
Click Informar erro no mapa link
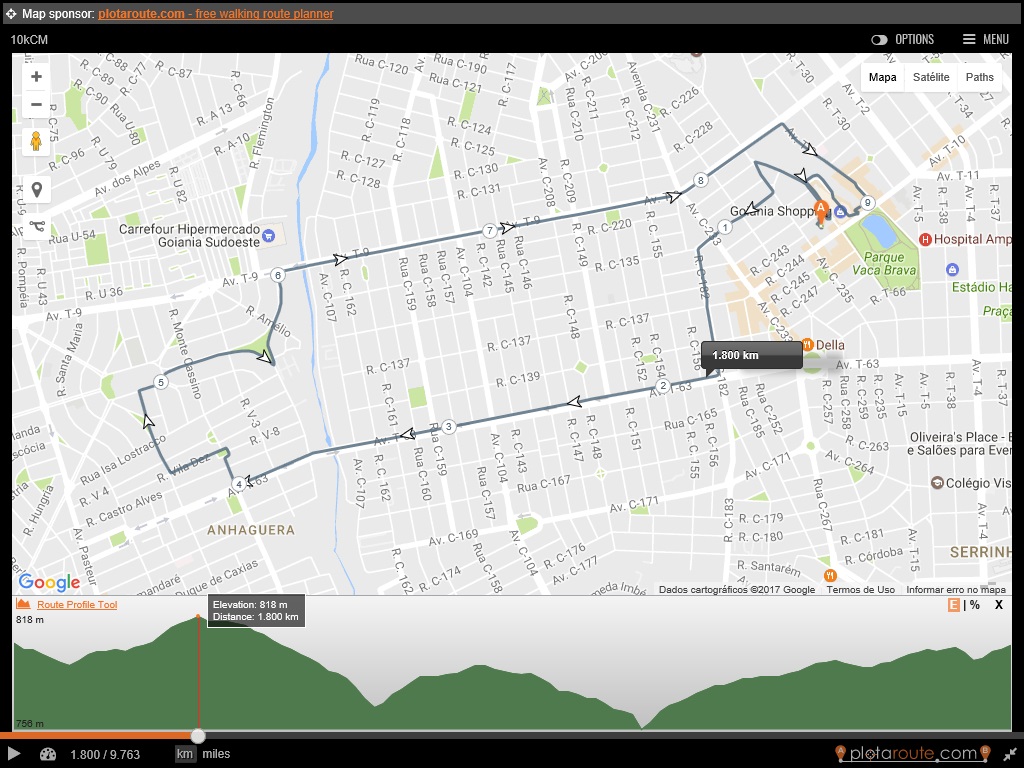tap(955, 590)
